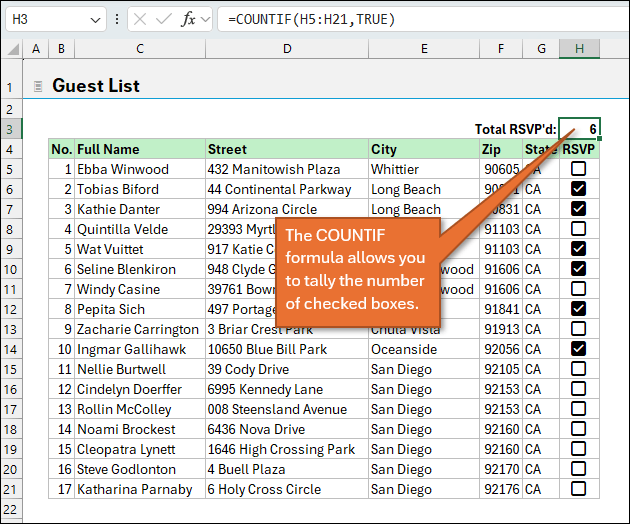This screenshot has width=630, height=524.
Task: Click the Insert Function fx button
Action: (x=188, y=19)
